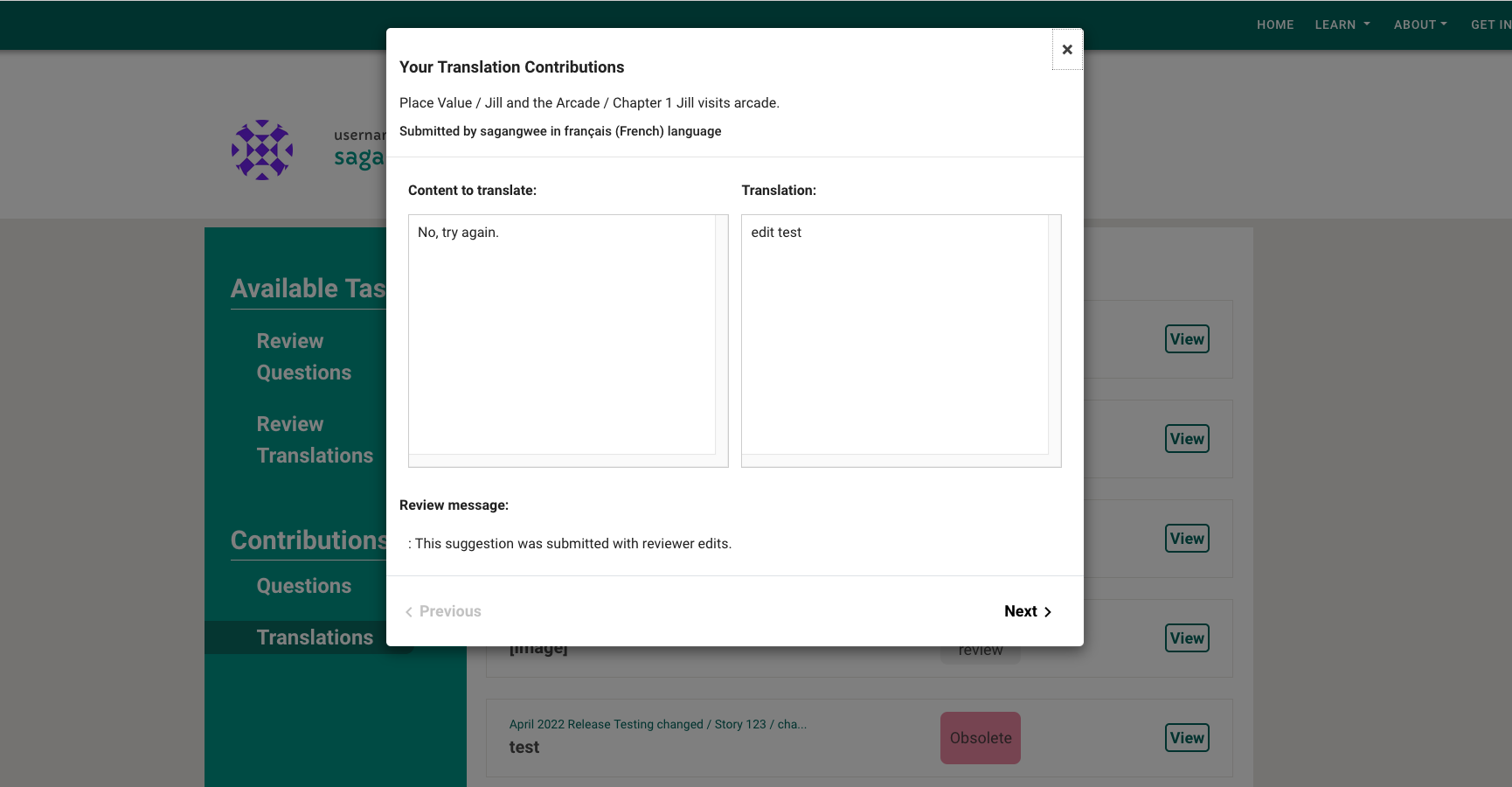This screenshot has height=787, width=1512.
Task: Click the Previous chevron arrow
Action: coord(408,611)
